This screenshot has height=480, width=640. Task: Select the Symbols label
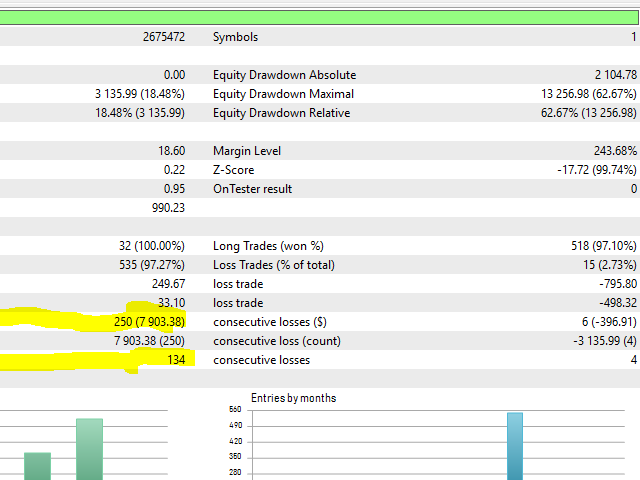tap(235, 37)
